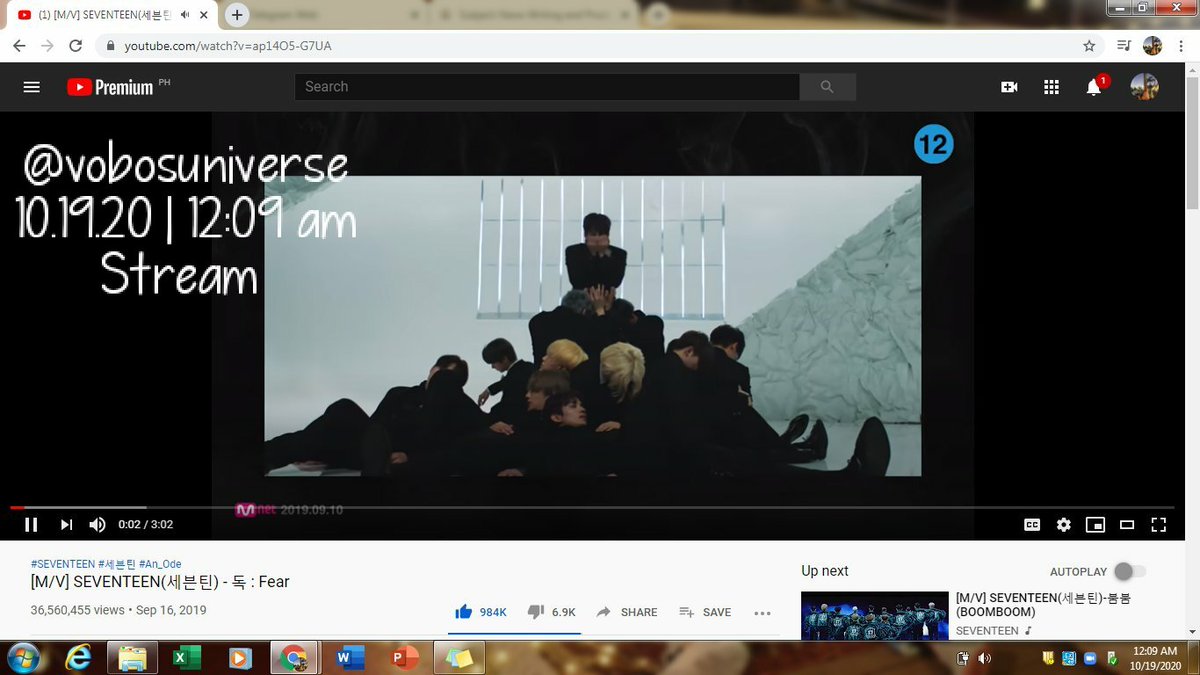Open the media player taskbar icon
Viewport: 1200px width, 675px height.
240,658
